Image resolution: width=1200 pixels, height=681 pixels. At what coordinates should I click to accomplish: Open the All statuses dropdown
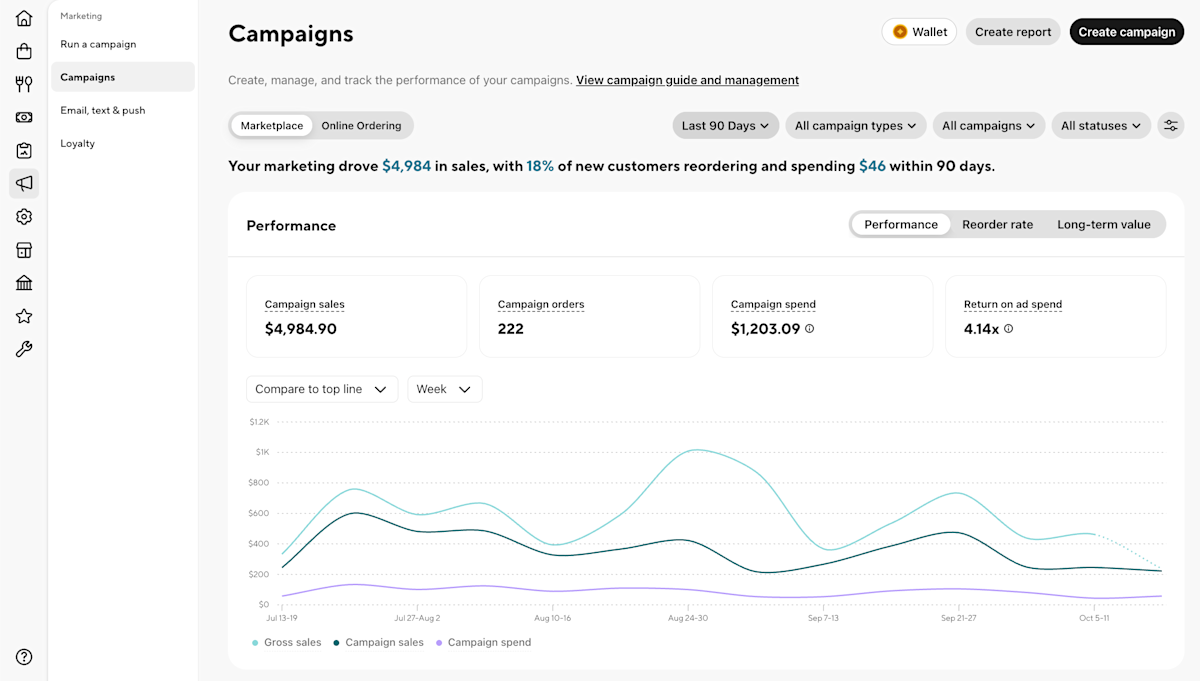1101,126
